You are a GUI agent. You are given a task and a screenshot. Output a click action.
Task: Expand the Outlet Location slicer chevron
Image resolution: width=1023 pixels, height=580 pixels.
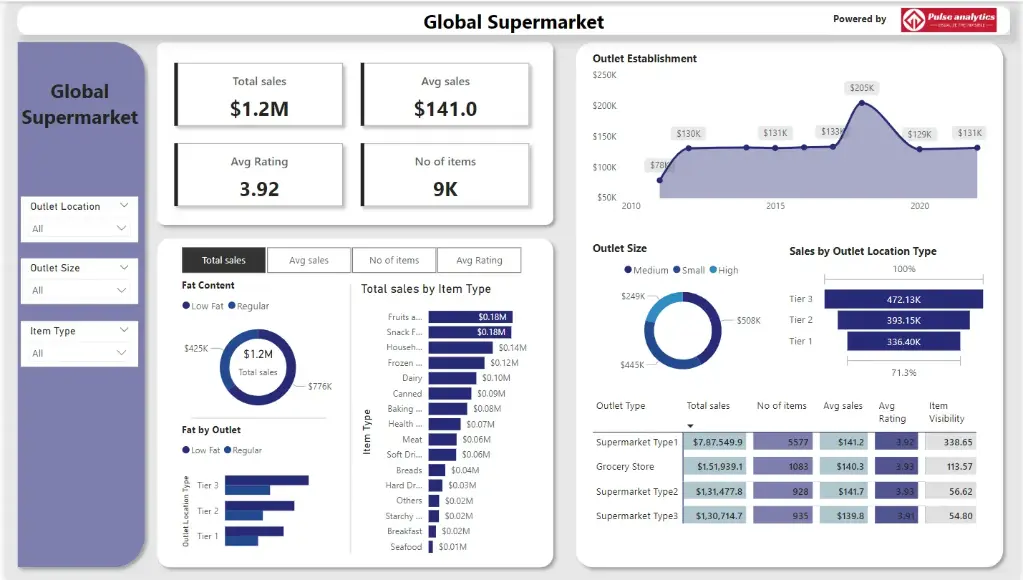123,206
